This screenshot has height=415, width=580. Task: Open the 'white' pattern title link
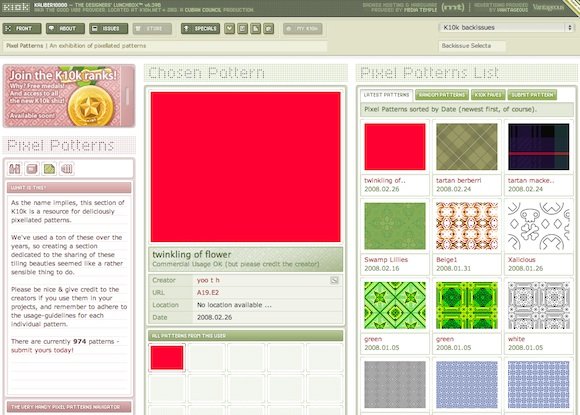pos(516,339)
